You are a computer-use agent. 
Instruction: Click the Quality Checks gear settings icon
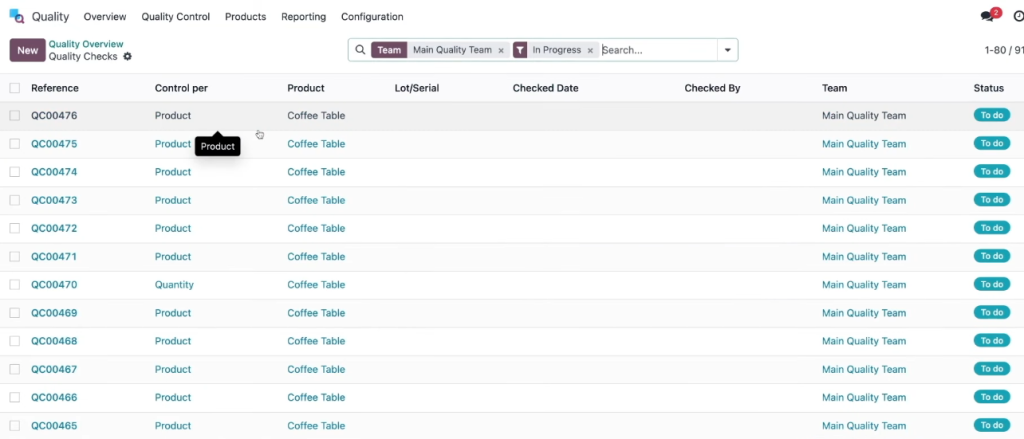pos(127,57)
